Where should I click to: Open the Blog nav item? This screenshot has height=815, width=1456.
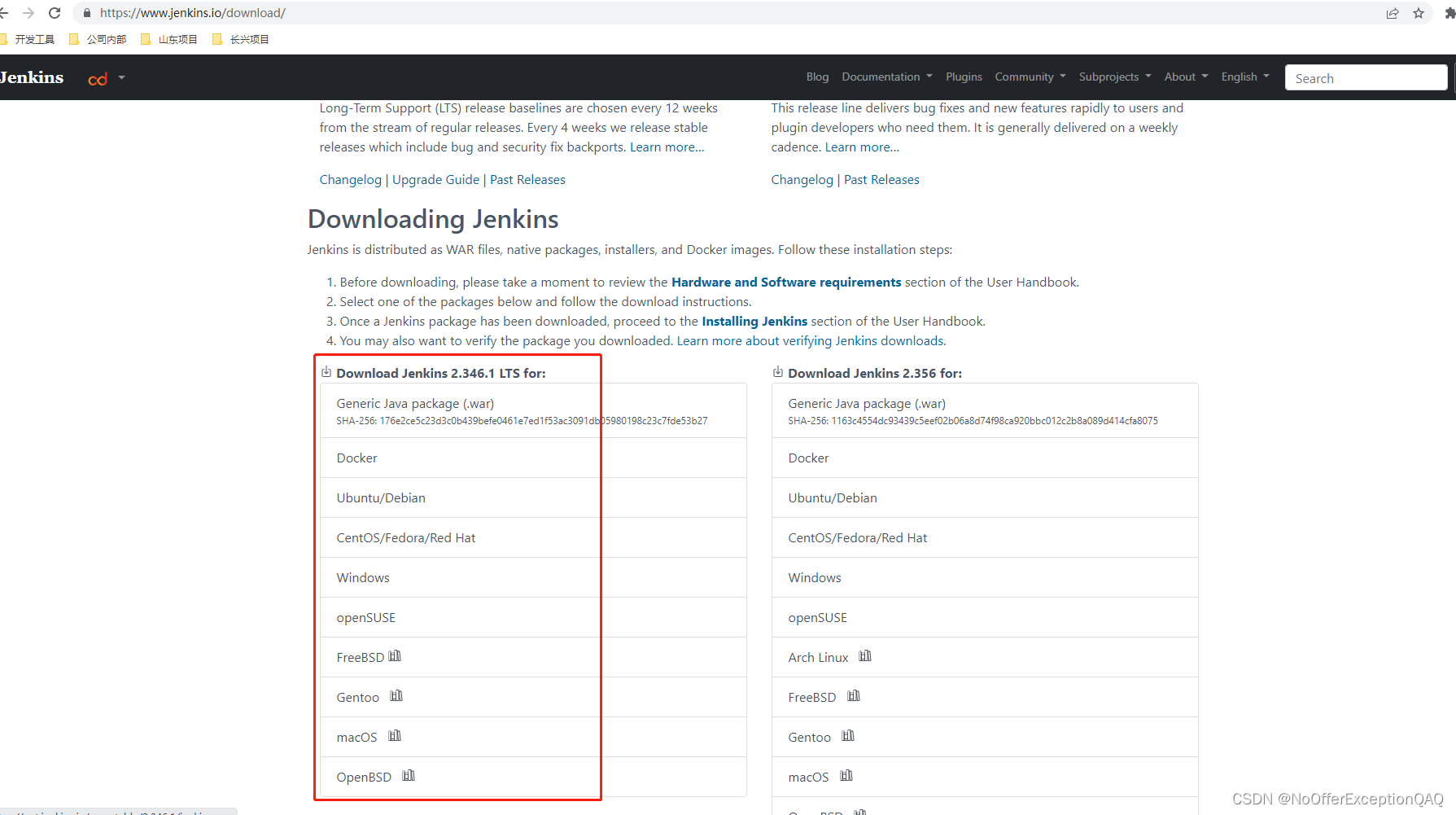tap(817, 77)
